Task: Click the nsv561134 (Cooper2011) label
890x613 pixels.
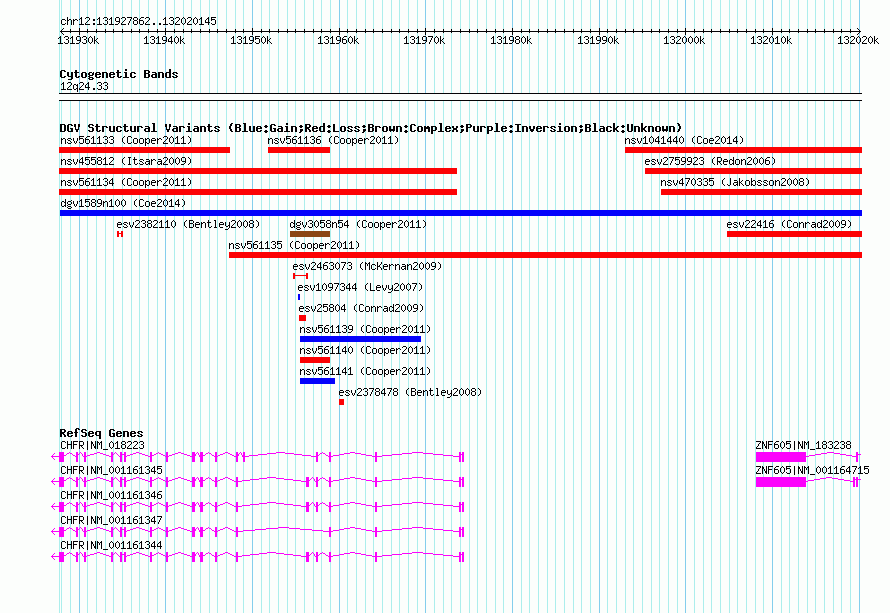Action: click(x=126, y=182)
